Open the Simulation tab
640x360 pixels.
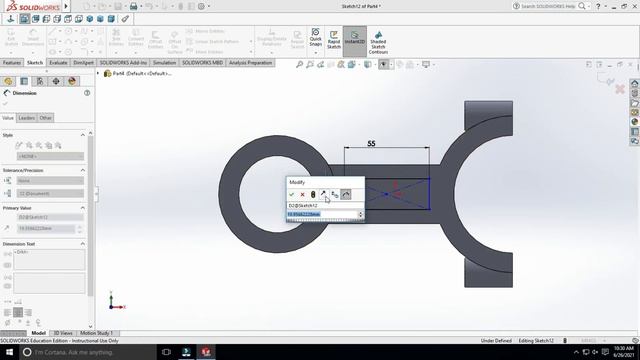(164, 63)
